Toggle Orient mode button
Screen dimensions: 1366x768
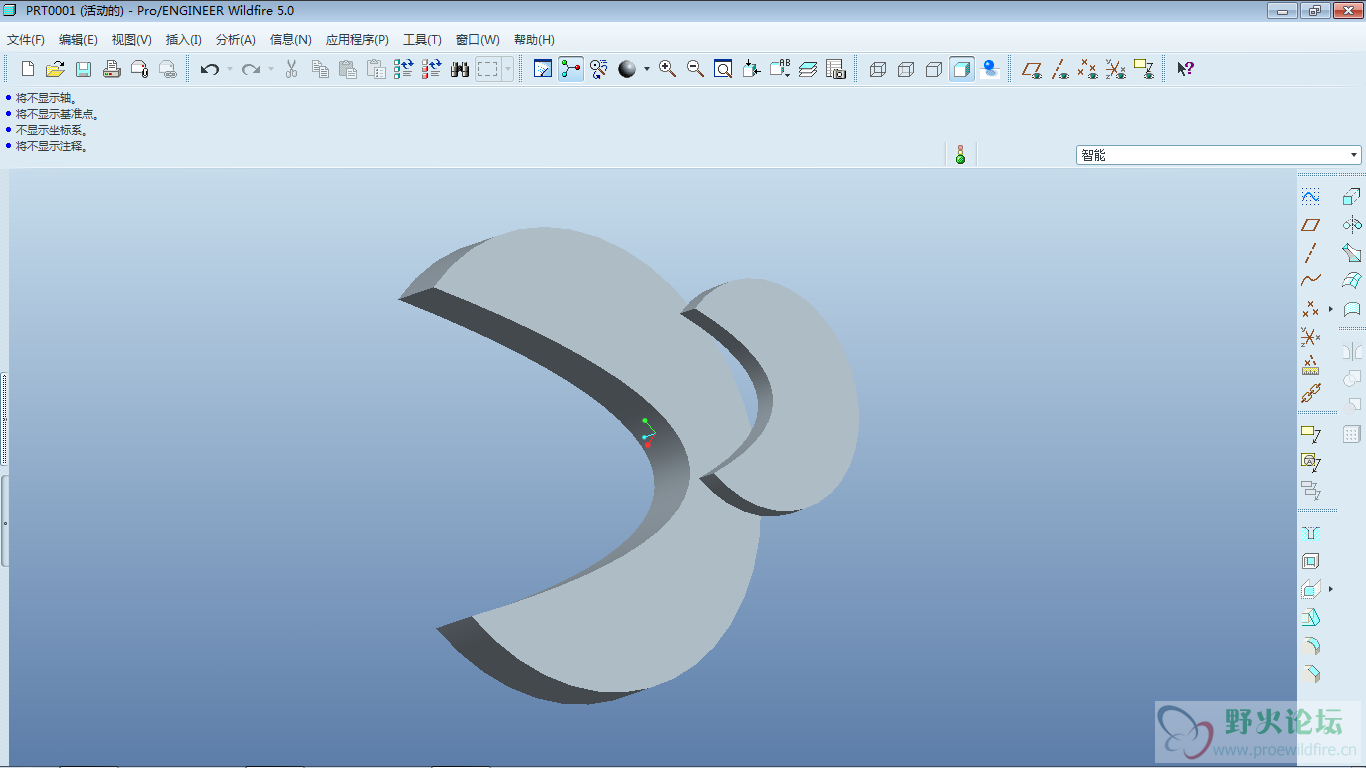pos(599,69)
